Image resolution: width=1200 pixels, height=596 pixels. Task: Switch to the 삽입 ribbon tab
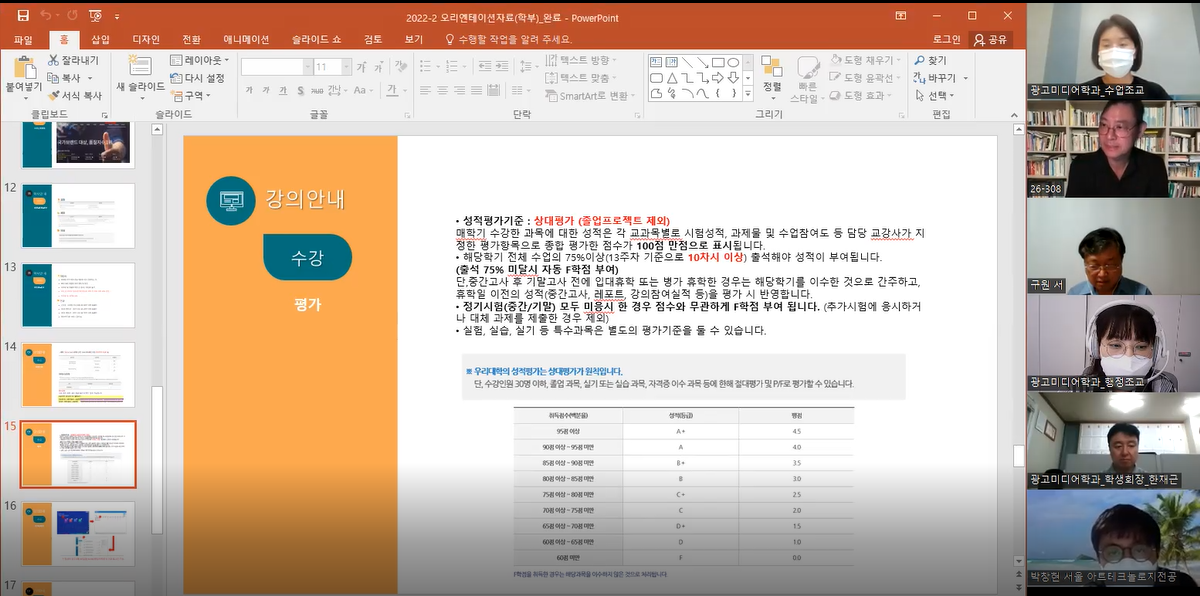101,40
